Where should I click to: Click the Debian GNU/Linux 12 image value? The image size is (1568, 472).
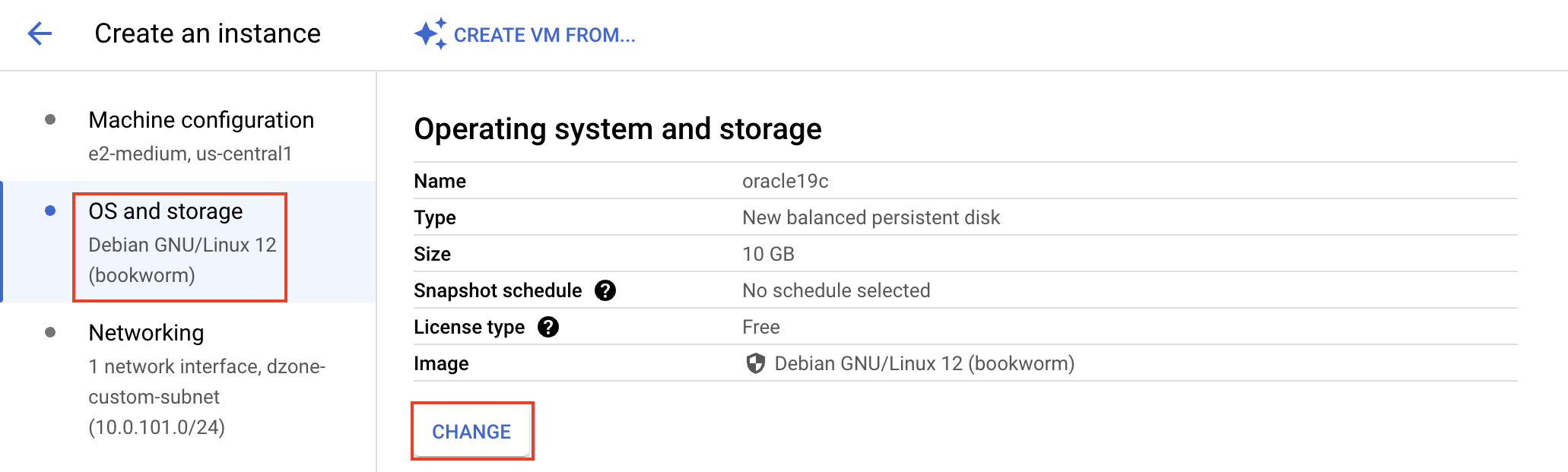(x=924, y=363)
